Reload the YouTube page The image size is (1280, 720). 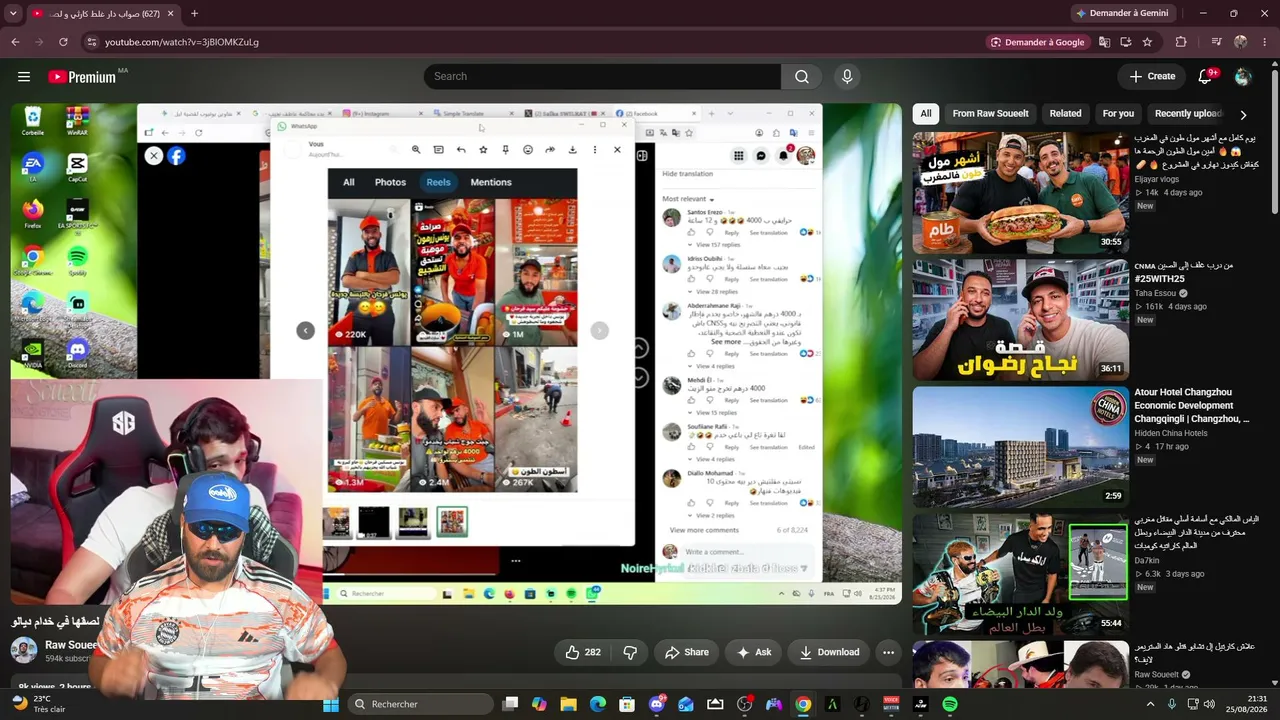(63, 42)
